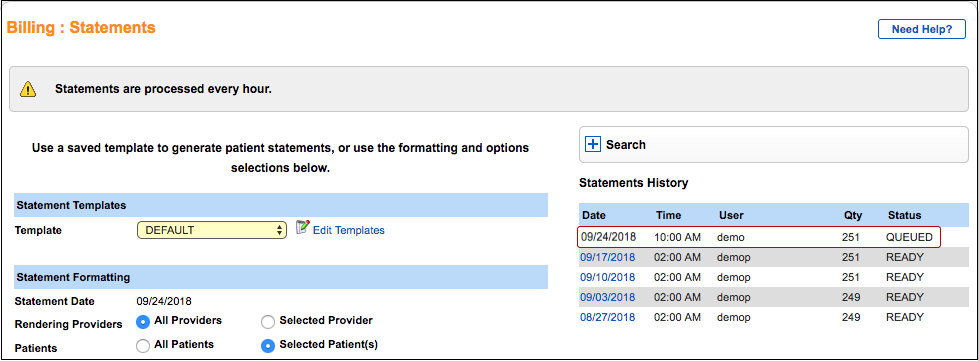Click the Qty column header

coord(852,215)
